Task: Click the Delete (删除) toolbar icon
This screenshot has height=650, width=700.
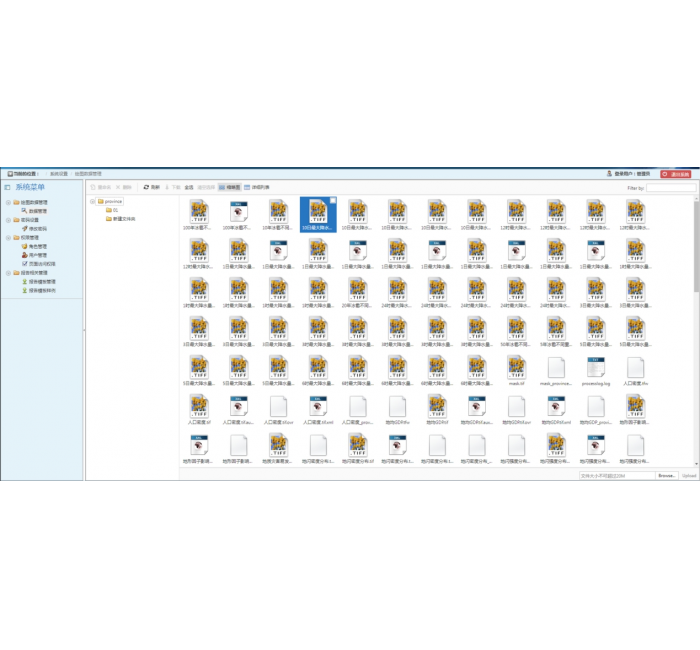Action: [123, 187]
